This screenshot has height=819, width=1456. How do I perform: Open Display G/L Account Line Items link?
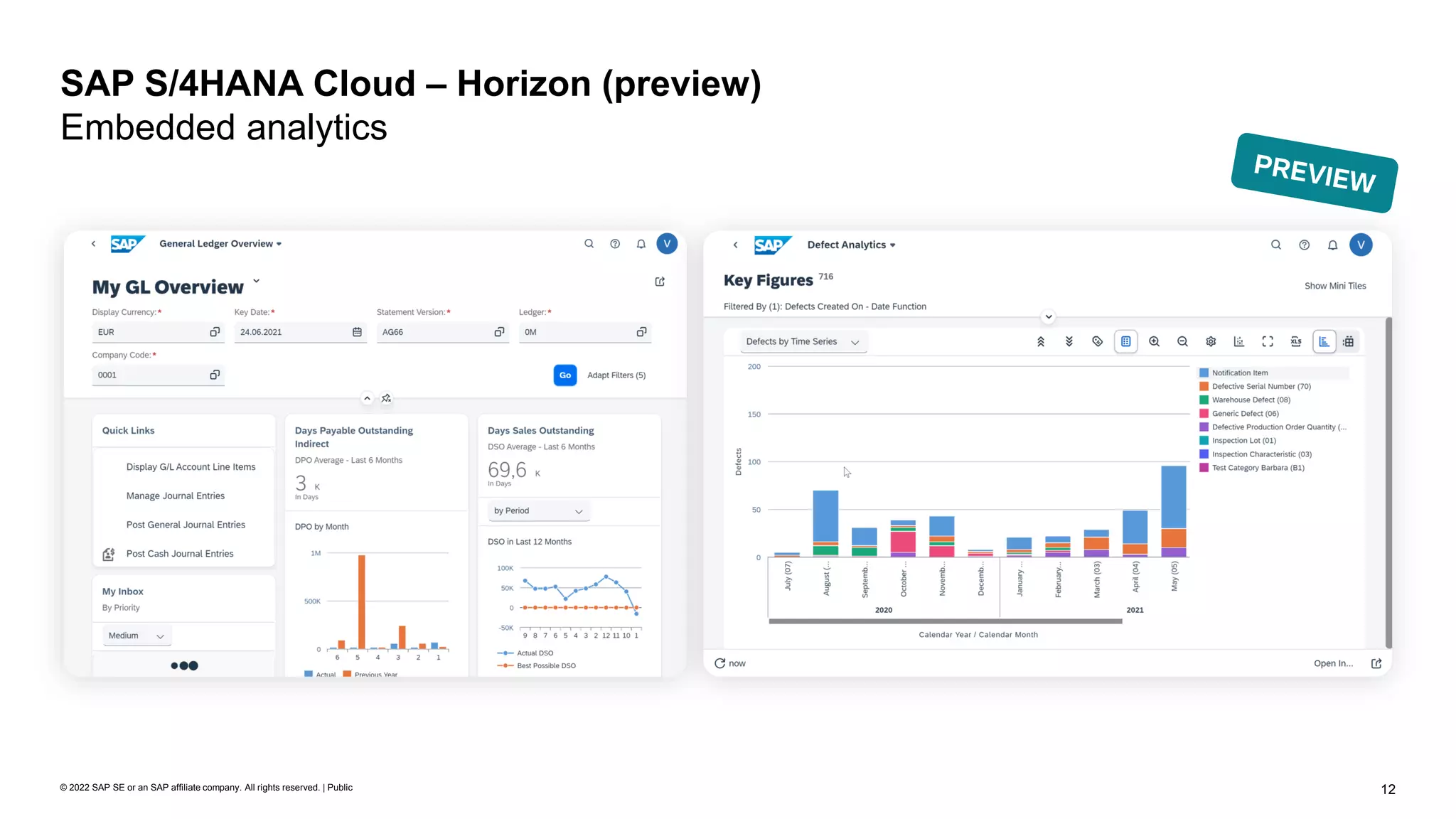point(191,467)
